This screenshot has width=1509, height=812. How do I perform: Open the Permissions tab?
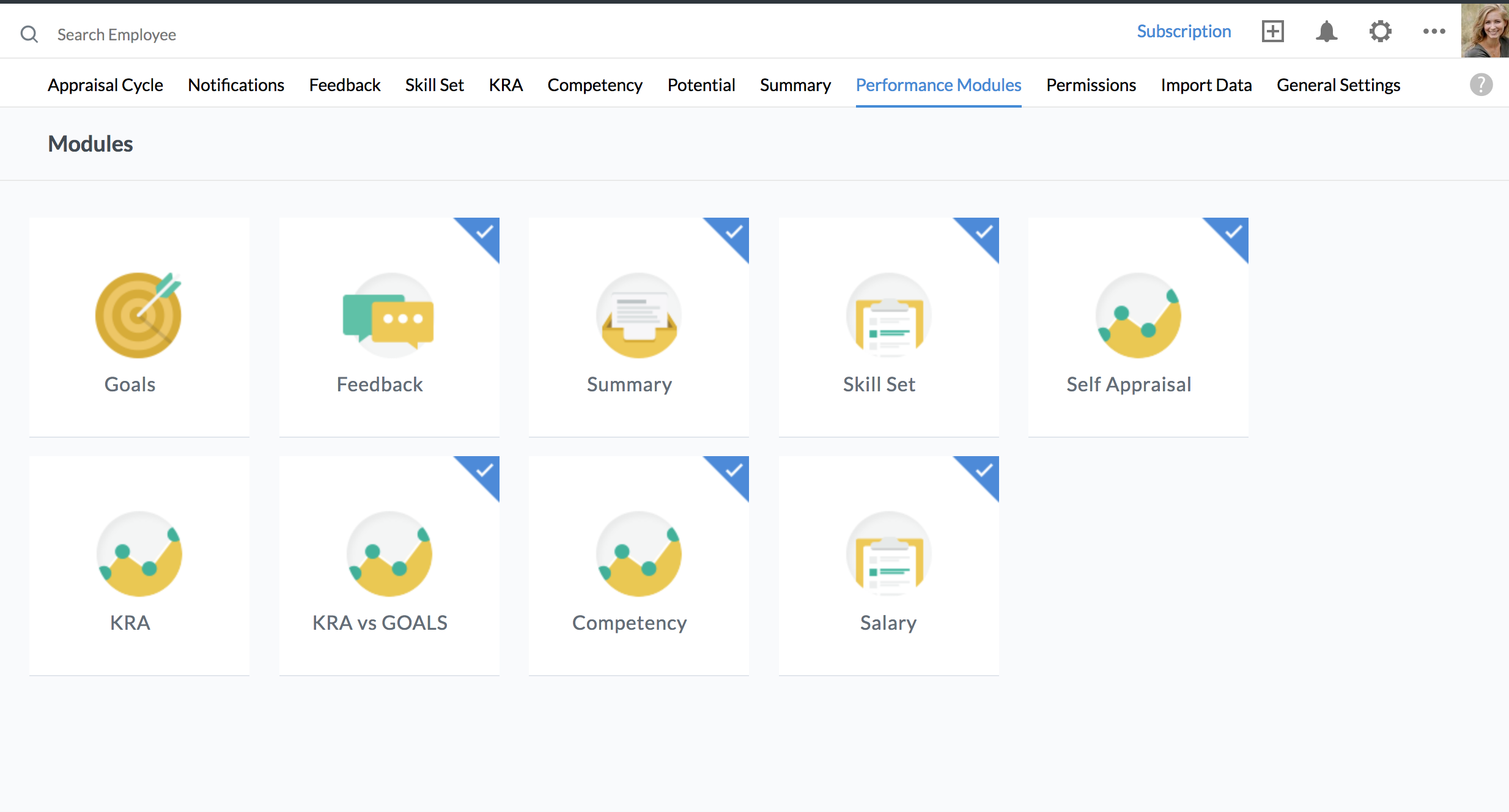[x=1091, y=85]
